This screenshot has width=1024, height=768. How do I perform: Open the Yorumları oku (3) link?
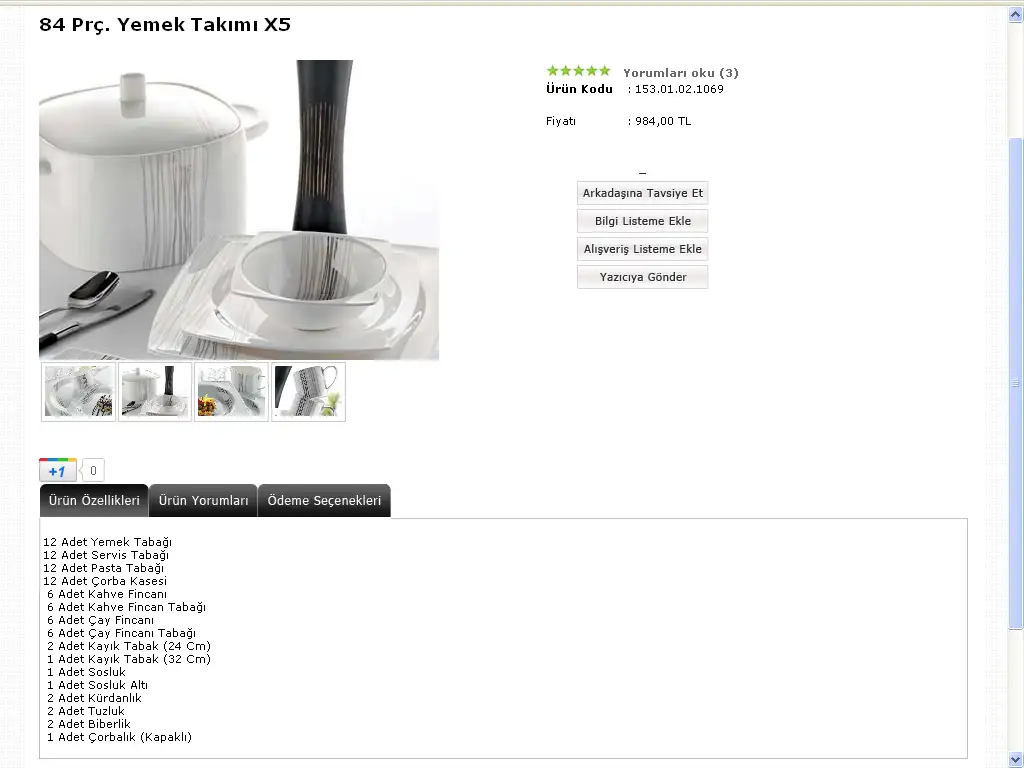[680, 73]
